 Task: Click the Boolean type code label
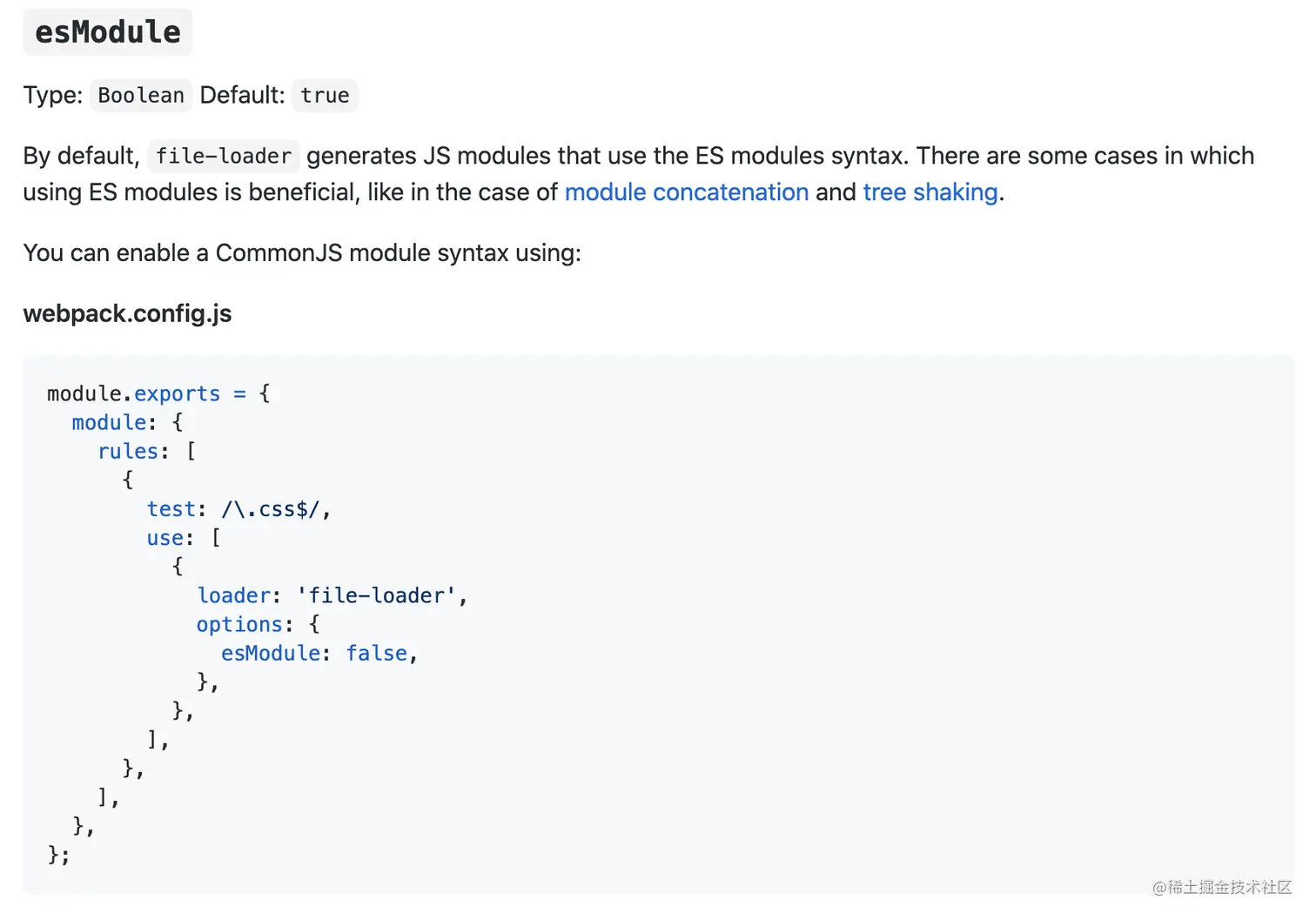click(141, 96)
